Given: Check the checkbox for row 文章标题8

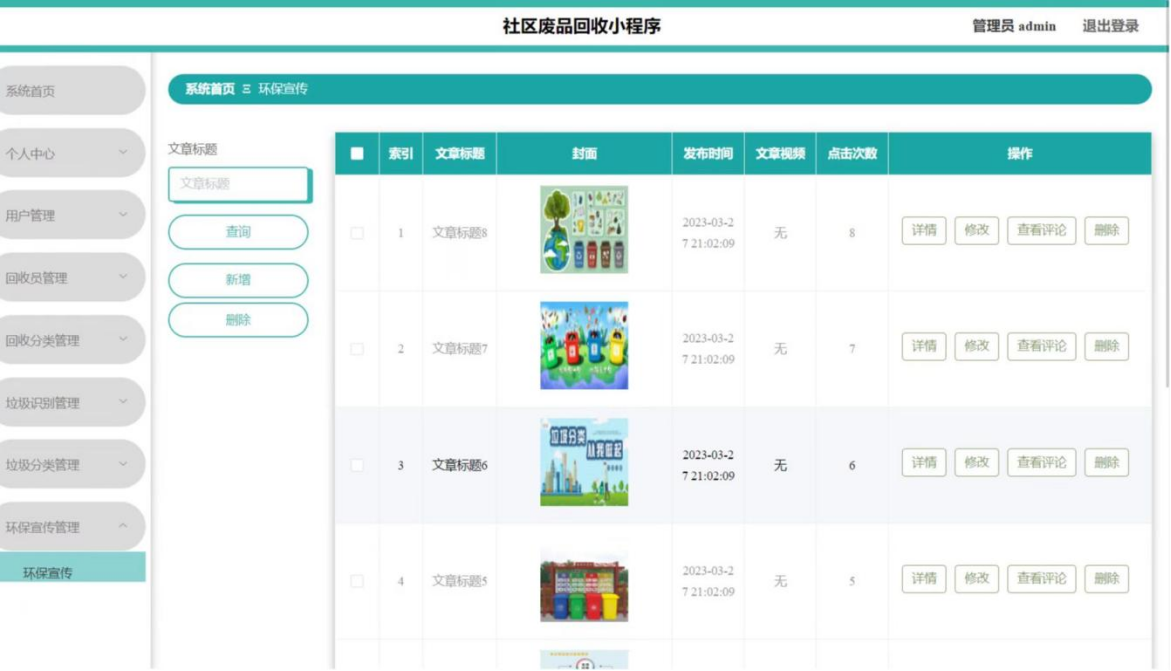Looking at the screenshot, I should [357, 233].
